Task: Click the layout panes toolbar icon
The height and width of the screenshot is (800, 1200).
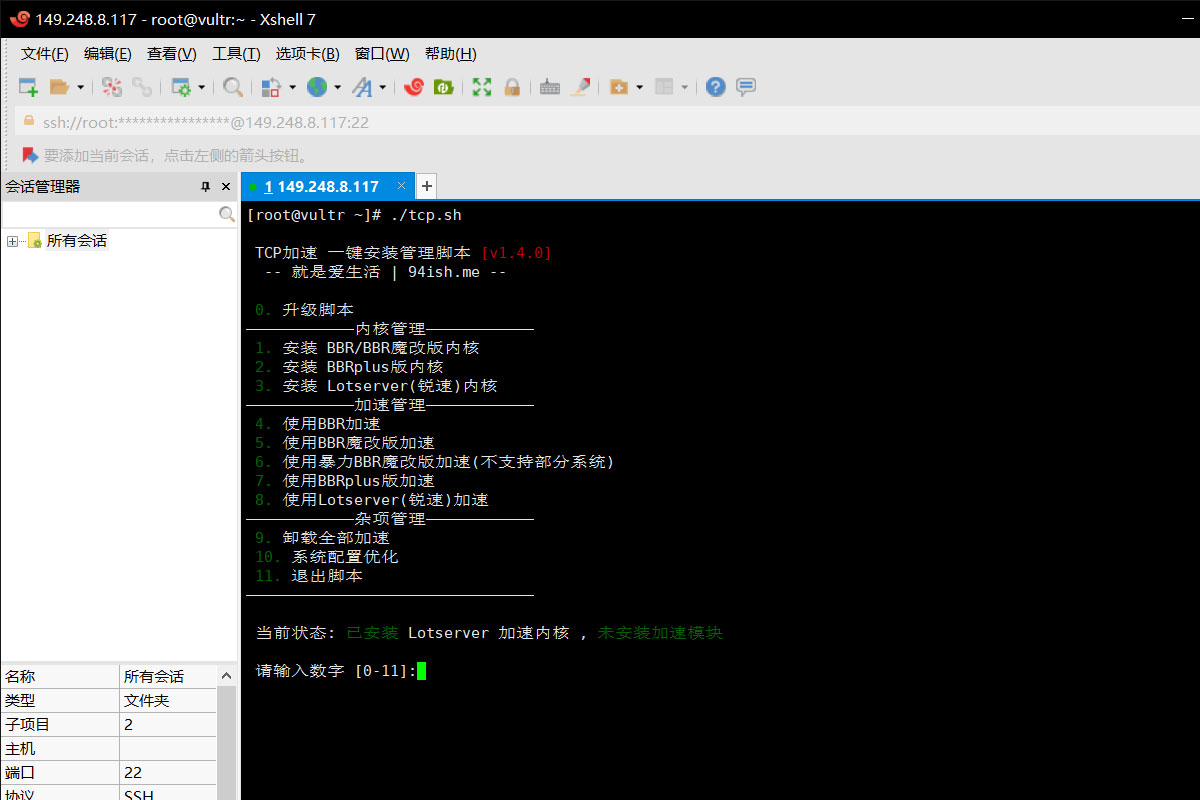Action: tap(665, 87)
